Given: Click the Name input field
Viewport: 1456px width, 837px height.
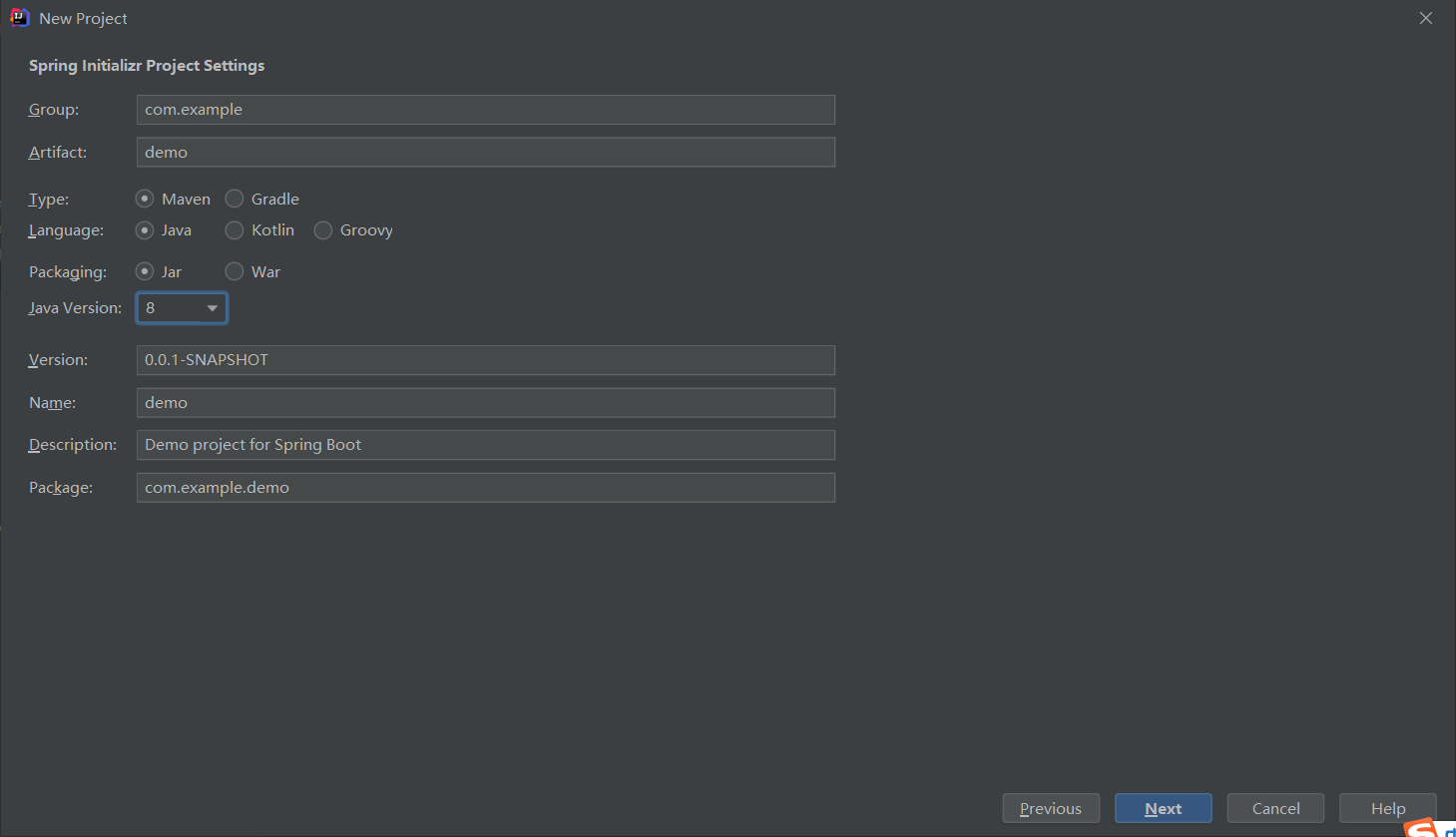Looking at the screenshot, I should pyautogui.click(x=486, y=403).
